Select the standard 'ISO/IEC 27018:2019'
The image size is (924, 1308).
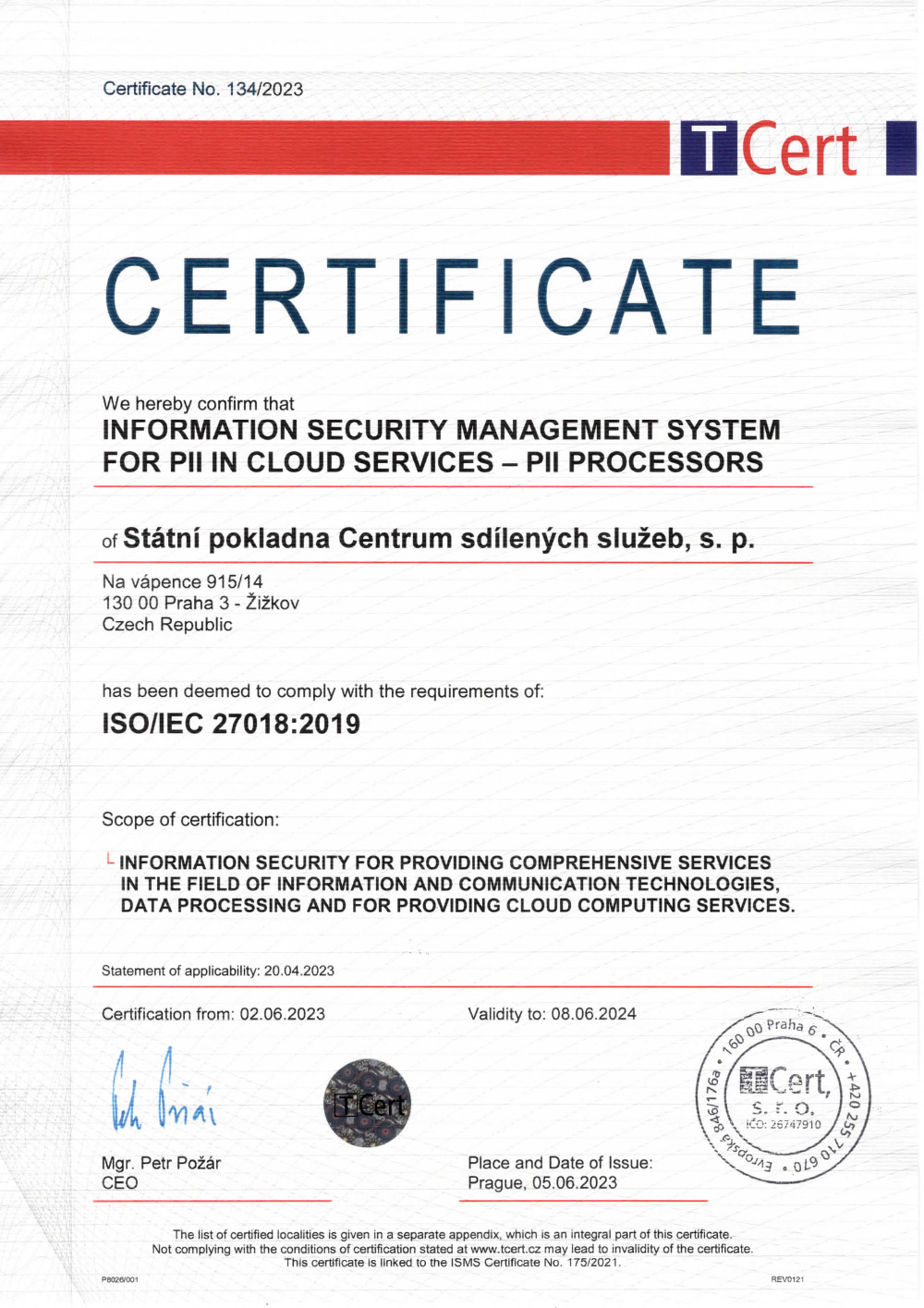pos(231,724)
